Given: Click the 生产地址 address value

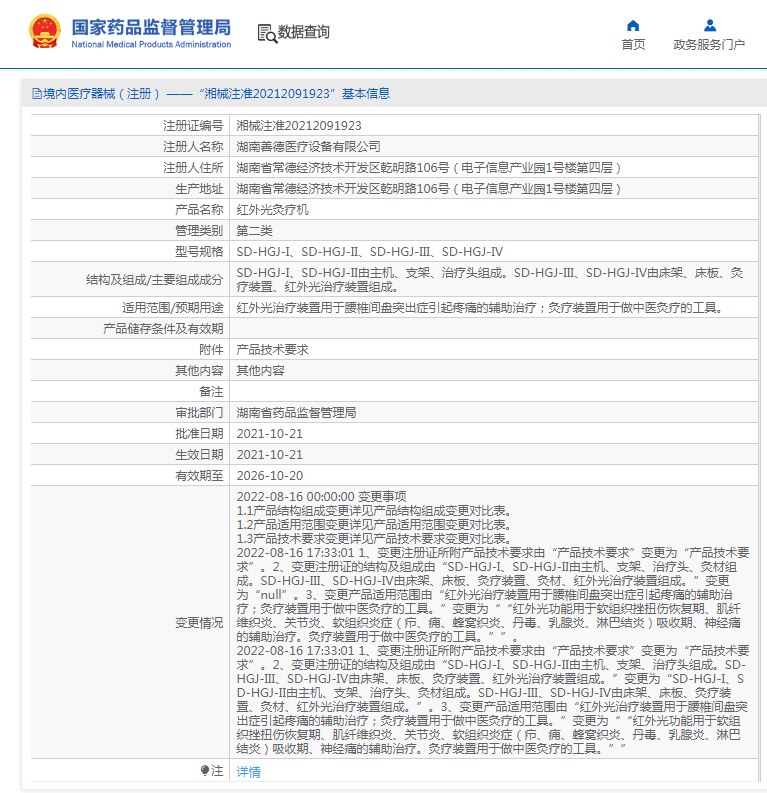Looking at the screenshot, I should [x=428, y=189].
